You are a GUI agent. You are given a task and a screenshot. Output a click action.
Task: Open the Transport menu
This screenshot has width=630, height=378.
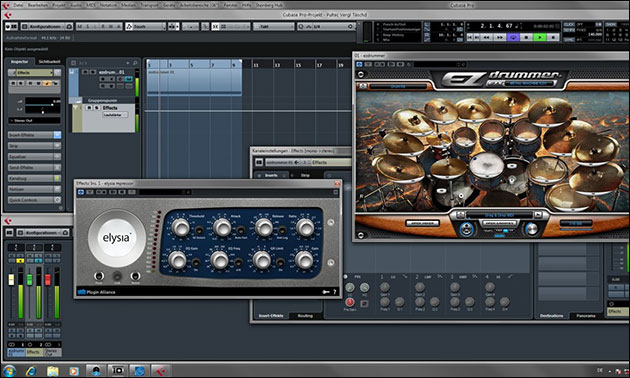click(x=149, y=5)
